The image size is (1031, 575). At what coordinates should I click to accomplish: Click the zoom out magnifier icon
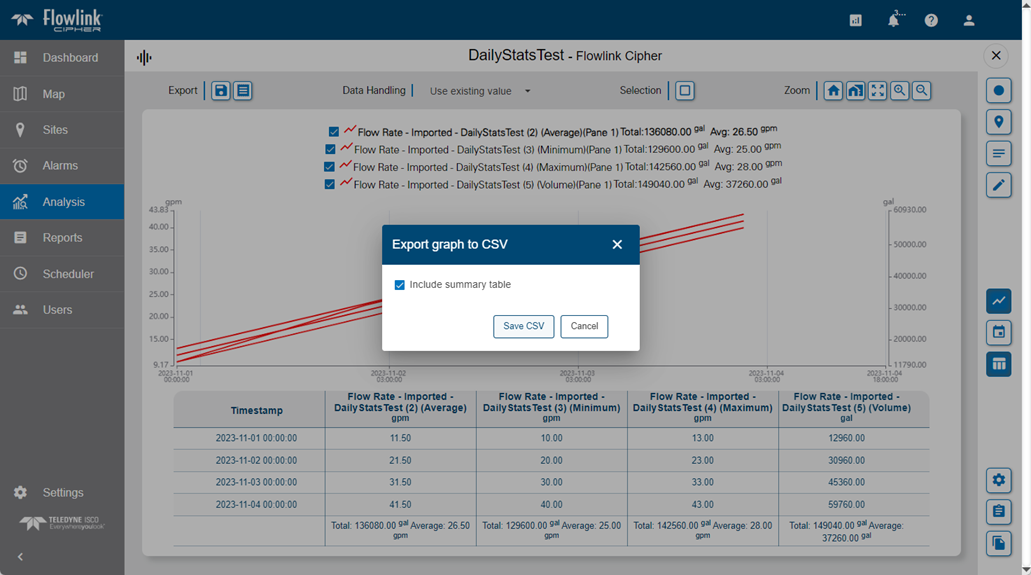[922, 91]
